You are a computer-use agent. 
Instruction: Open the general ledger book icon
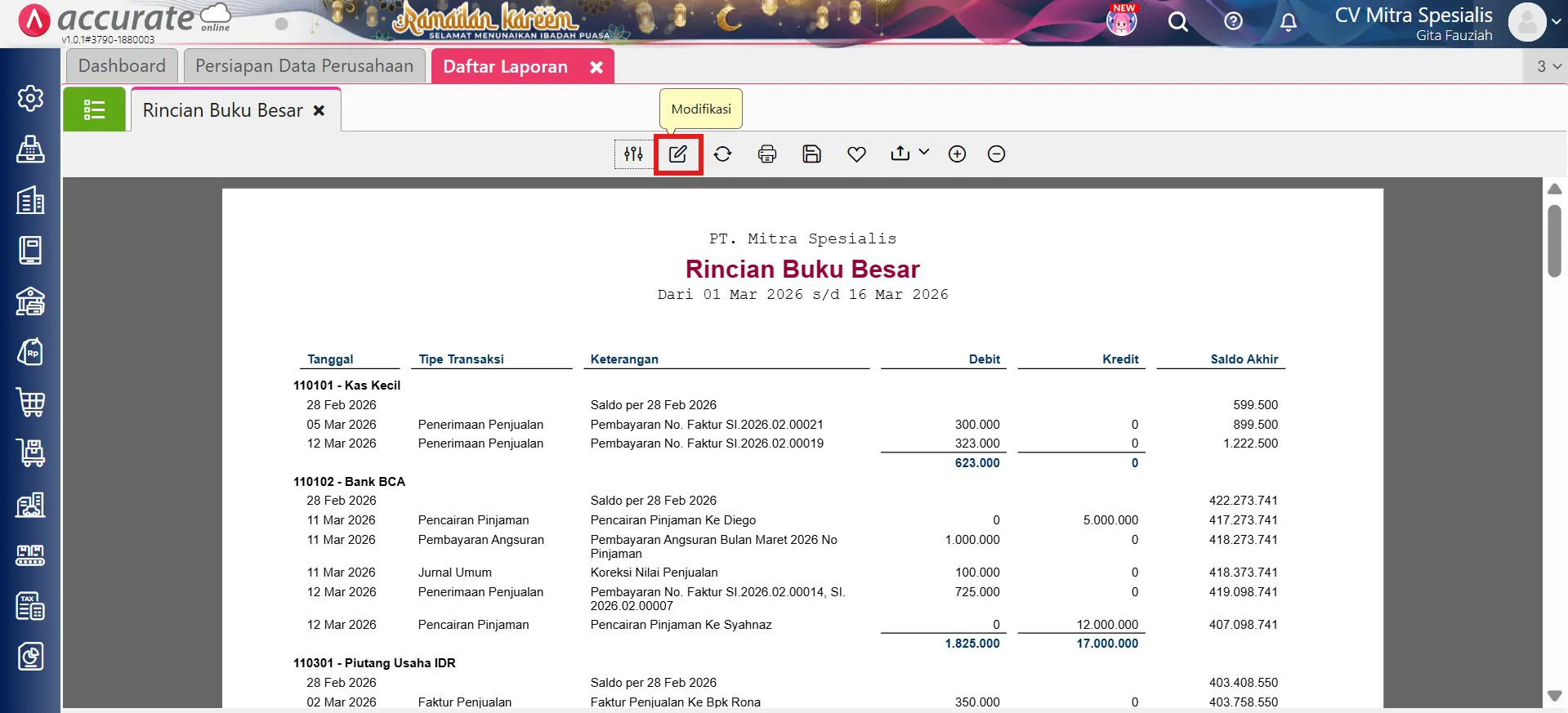30,250
